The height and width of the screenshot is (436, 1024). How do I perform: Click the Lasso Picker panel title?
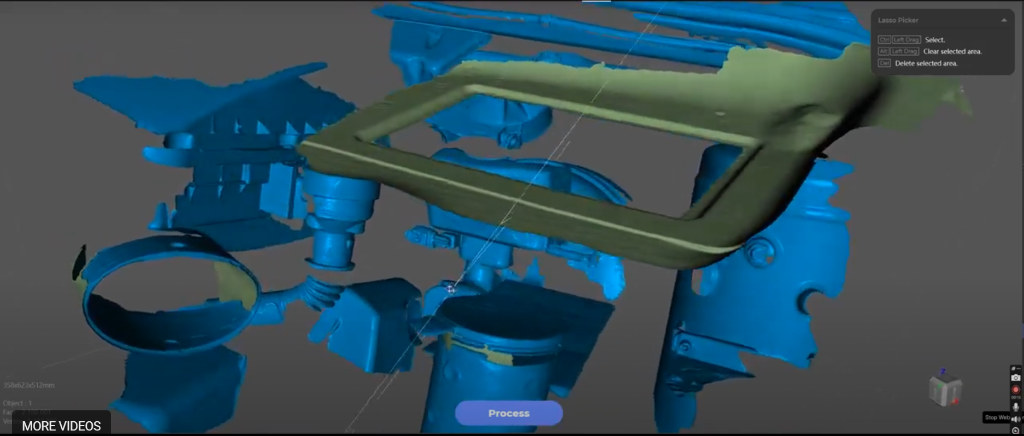[899, 20]
